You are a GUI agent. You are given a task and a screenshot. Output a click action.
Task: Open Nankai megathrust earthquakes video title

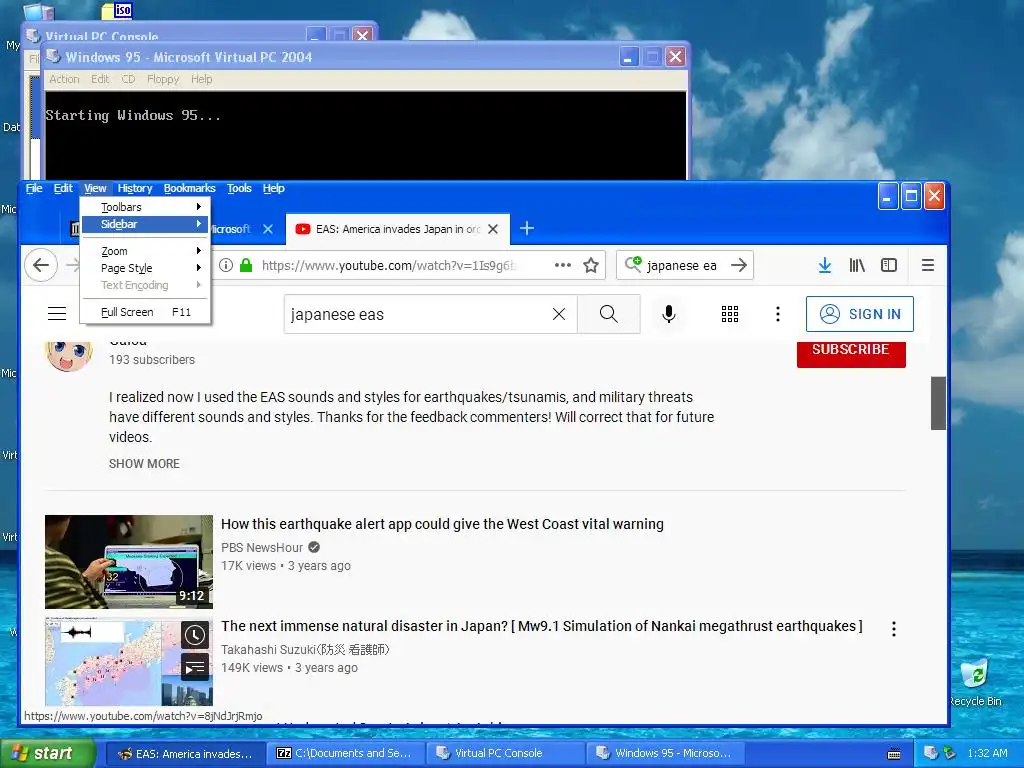coord(541,626)
